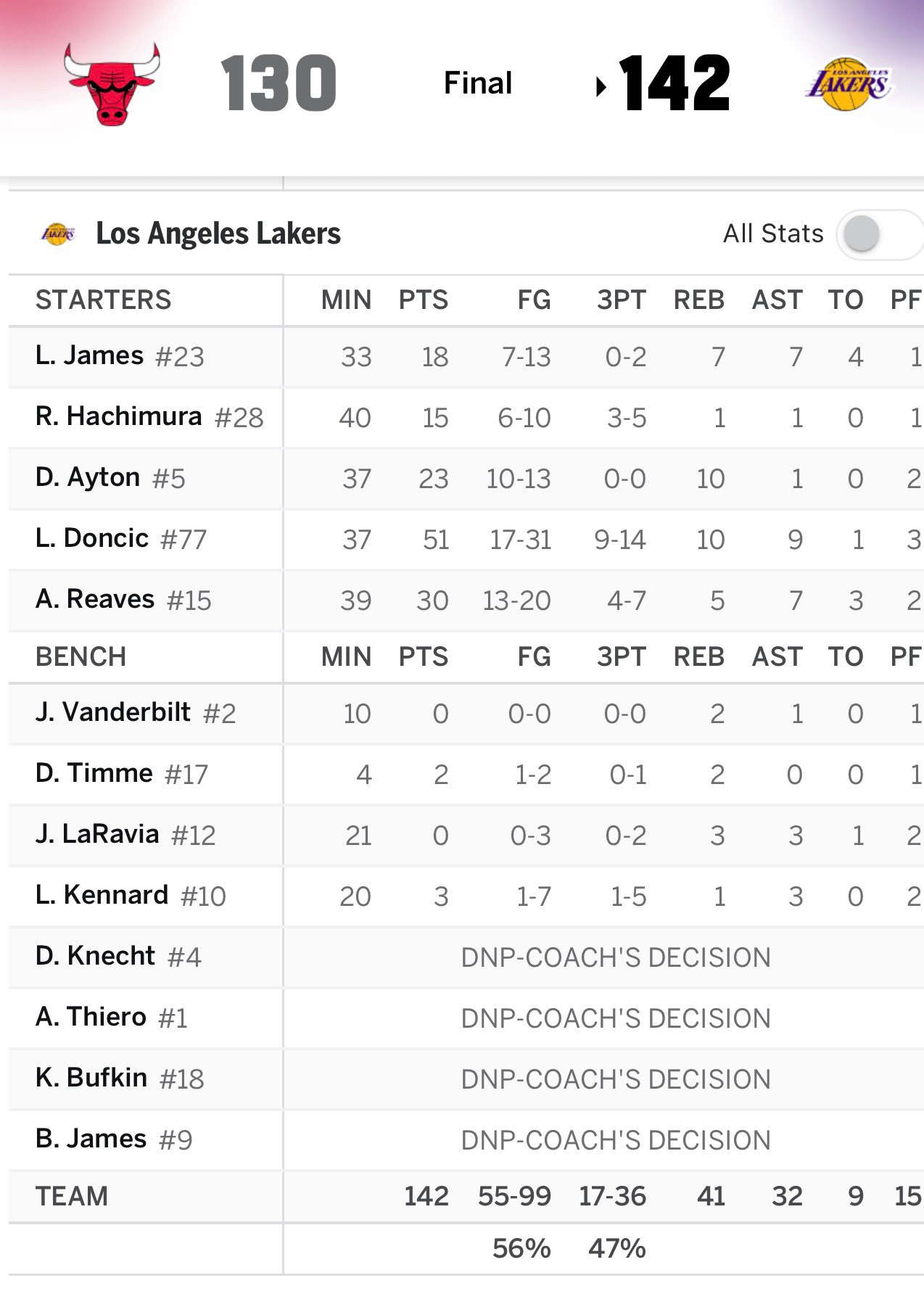Click the starters PTS column header

coord(424,300)
